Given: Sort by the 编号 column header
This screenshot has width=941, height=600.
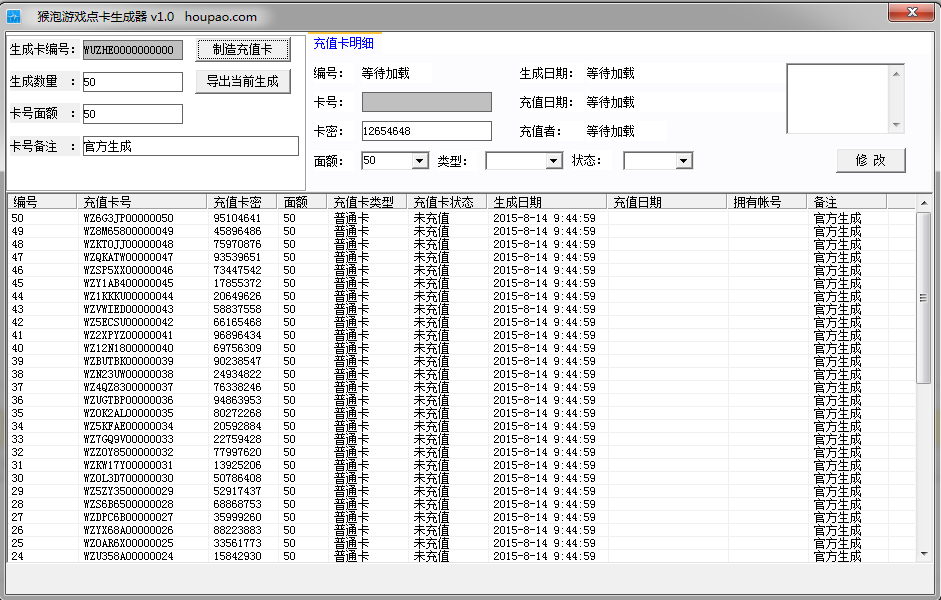Looking at the screenshot, I should 42,202.
